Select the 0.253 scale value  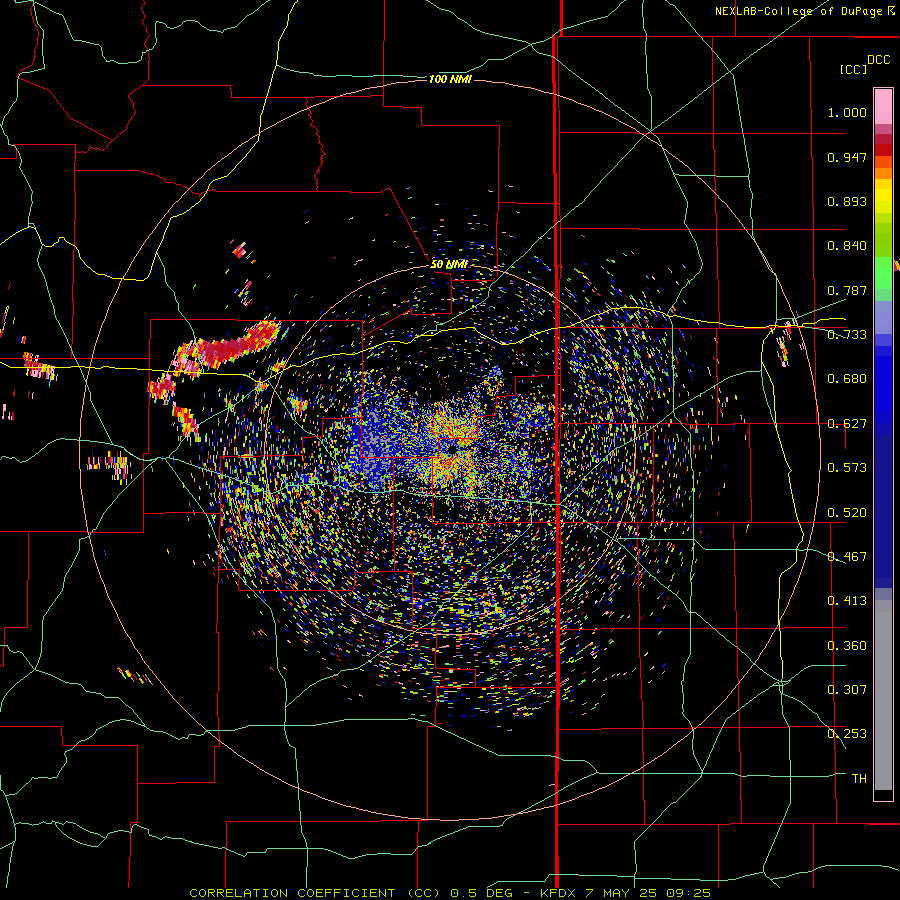(847, 734)
